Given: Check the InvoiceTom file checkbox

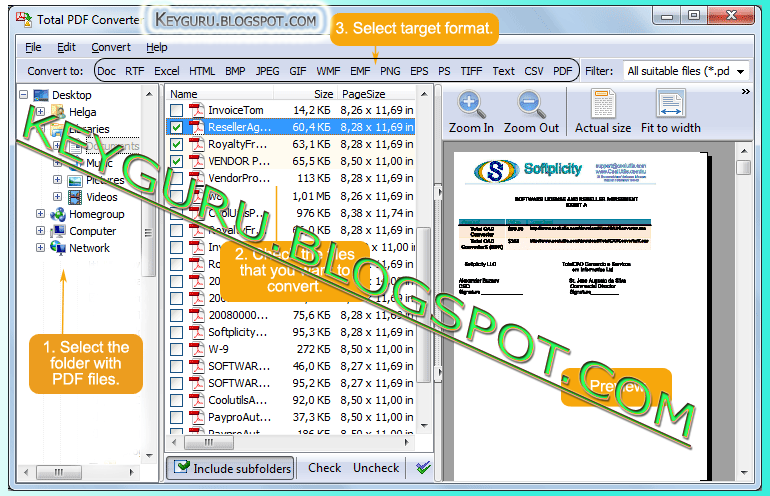Looking at the screenshot, I should pyautogui.click(x=176, y=110).
